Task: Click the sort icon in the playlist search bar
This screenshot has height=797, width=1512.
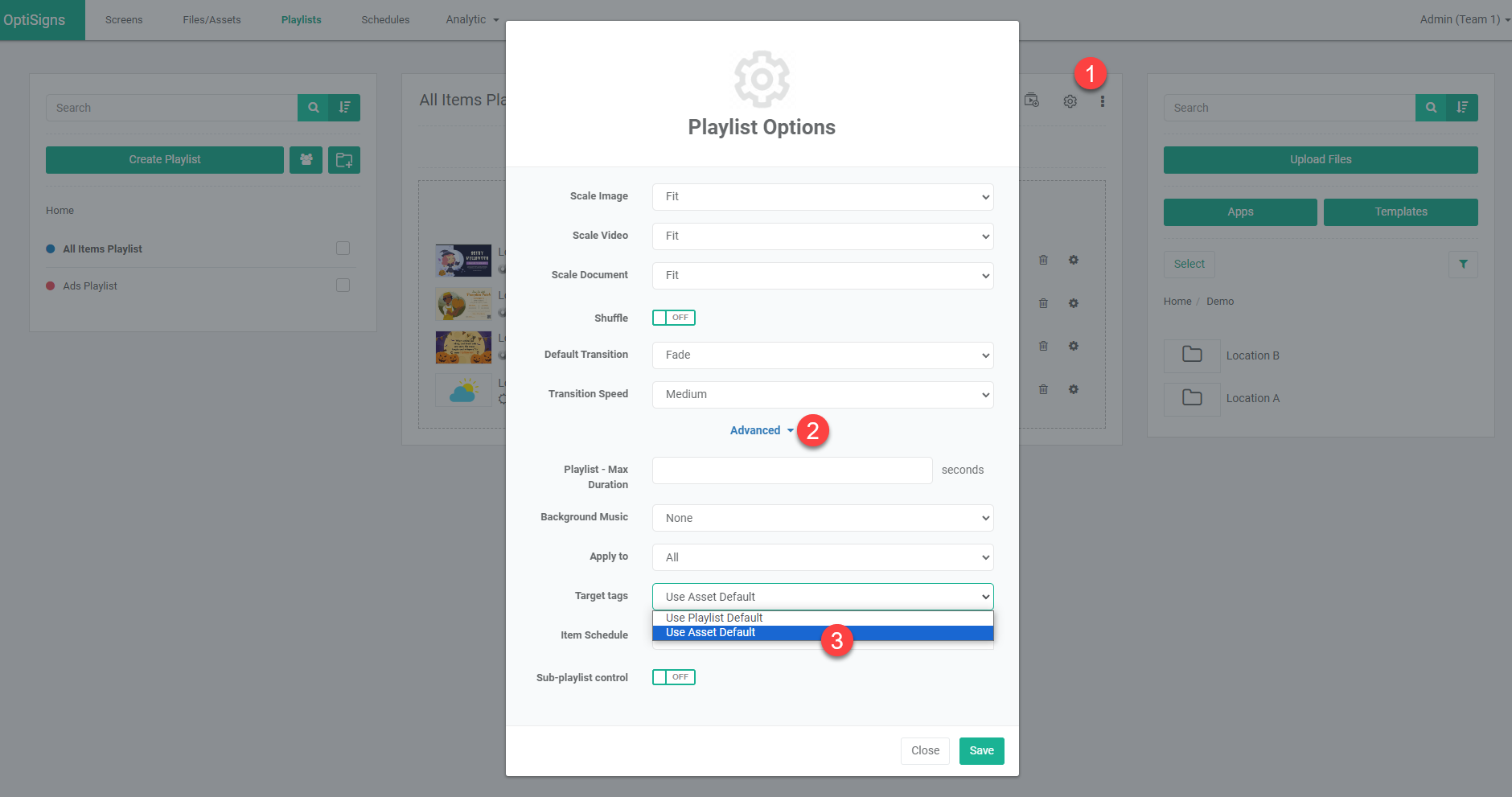Action: coord(344,108)
